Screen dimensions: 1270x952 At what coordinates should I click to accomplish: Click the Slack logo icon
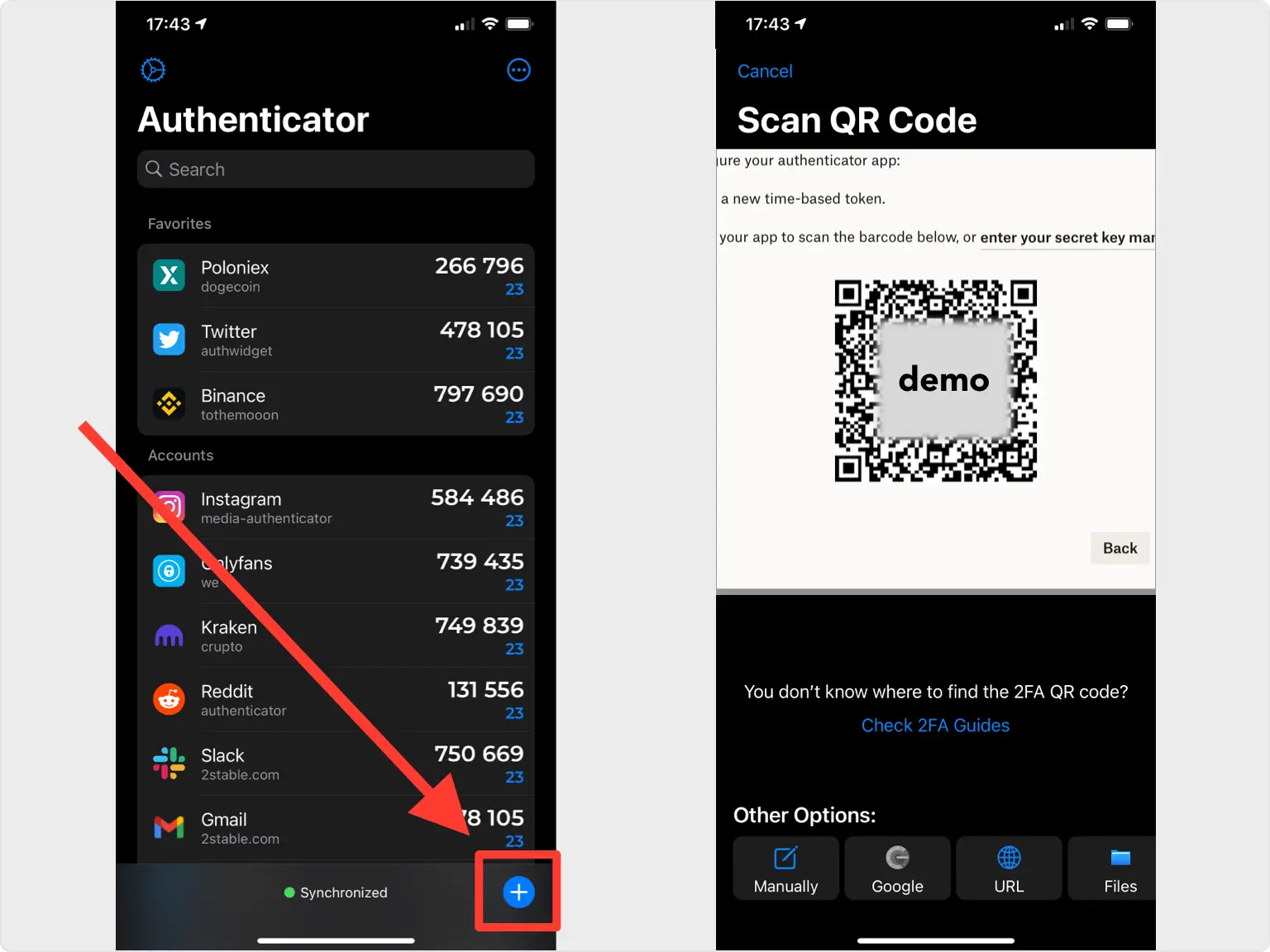pyautogui.click(x=169, y=763)
